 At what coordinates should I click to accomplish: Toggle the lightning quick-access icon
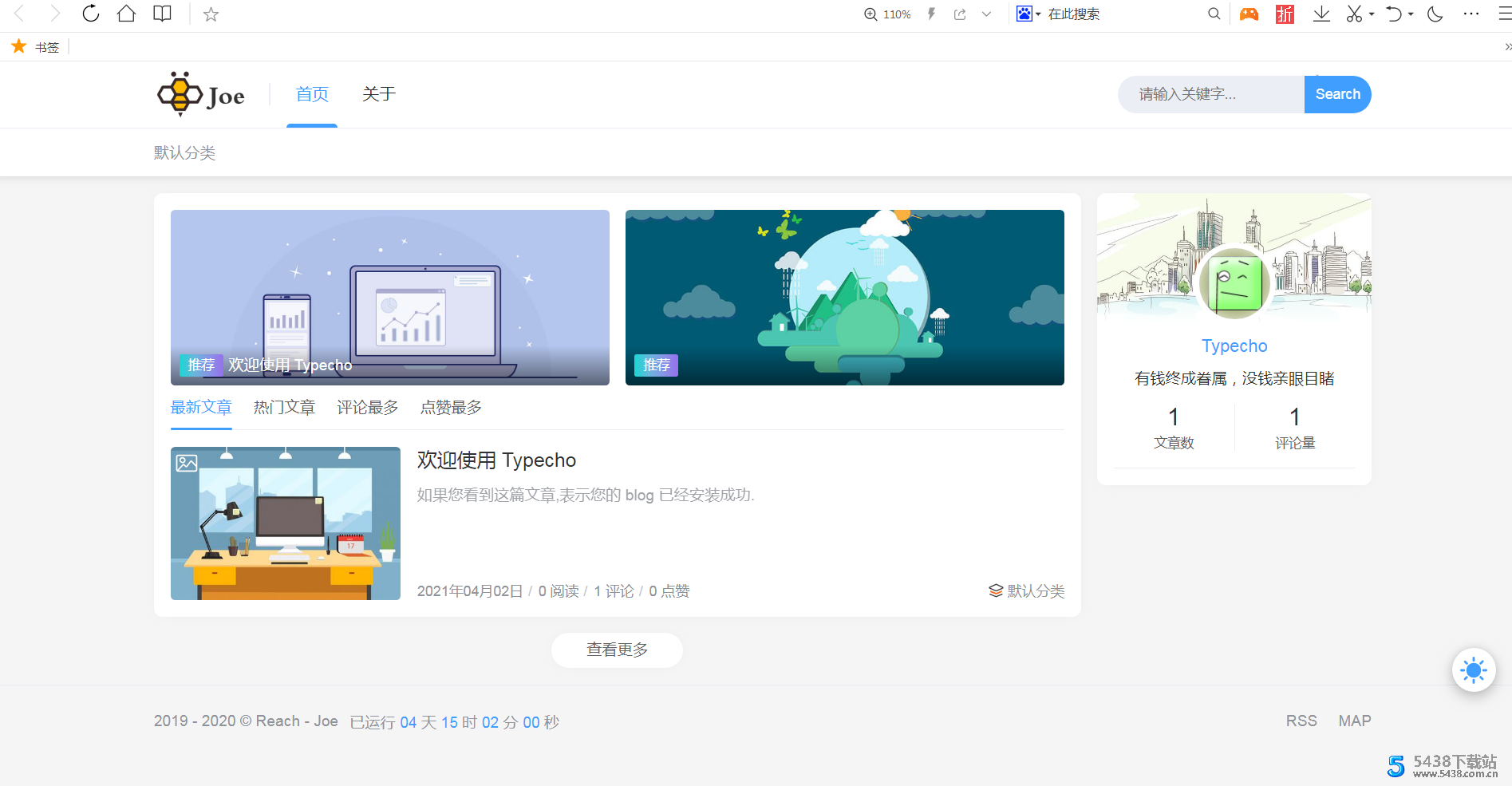931,14
